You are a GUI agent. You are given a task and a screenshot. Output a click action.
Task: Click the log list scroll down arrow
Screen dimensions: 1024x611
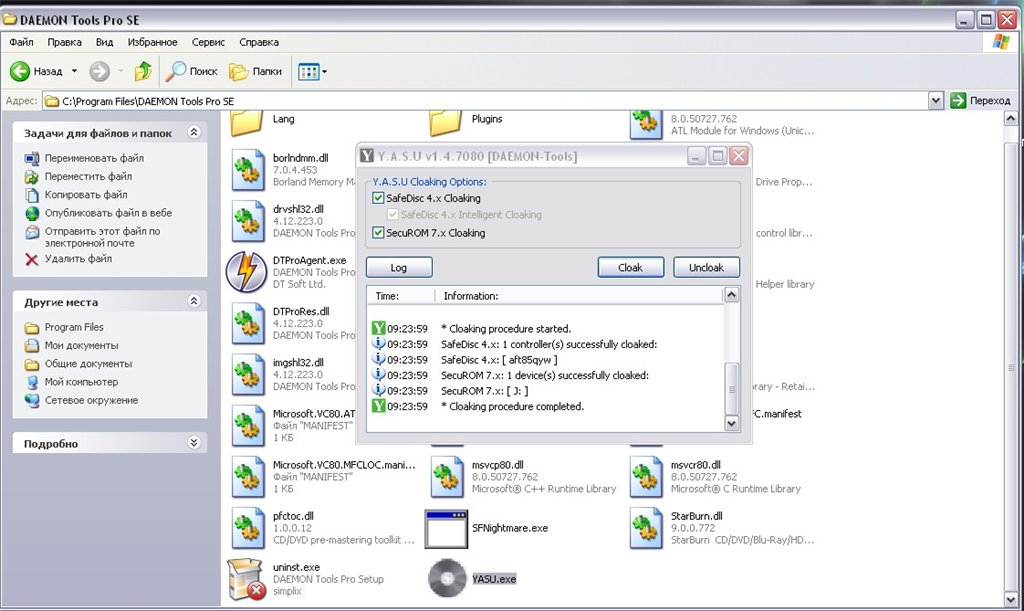pos(732,423)
